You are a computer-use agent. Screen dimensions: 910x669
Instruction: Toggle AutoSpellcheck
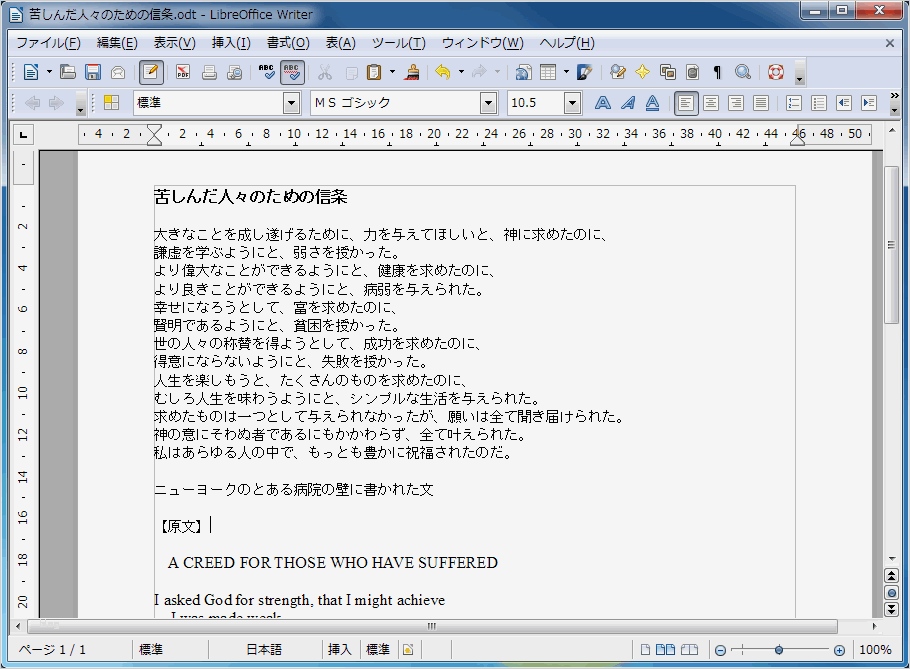(x=292, y=73)
